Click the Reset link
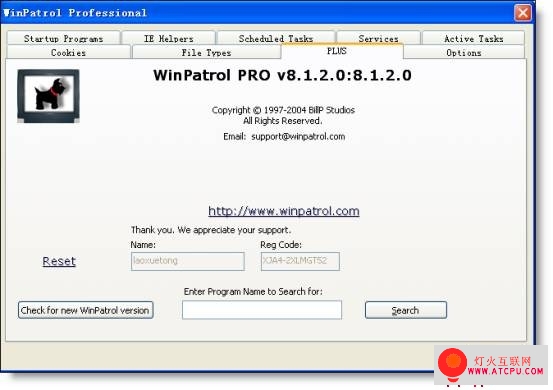Viewport: 553px width, 390px height. point(59,261)
